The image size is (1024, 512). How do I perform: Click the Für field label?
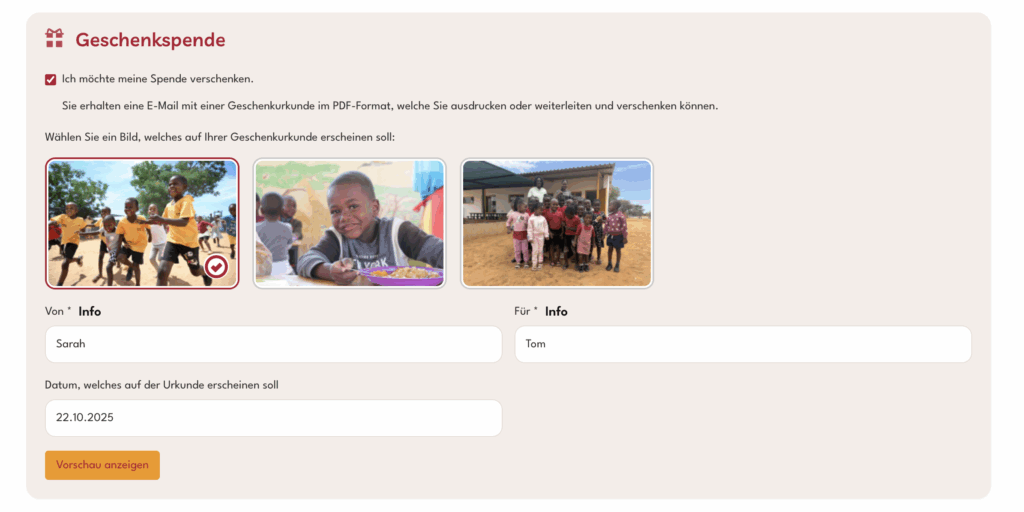click(x=522, y=312)
